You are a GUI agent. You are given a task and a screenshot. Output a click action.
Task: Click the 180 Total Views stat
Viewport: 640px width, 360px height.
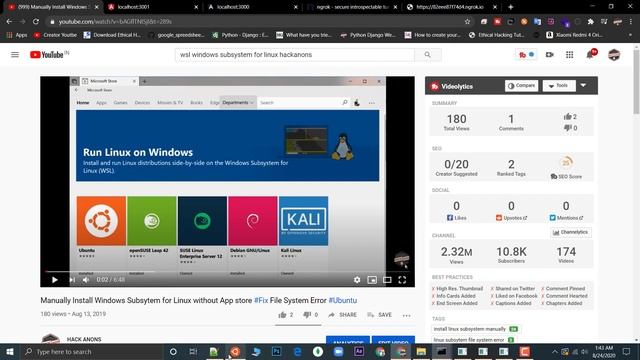[456, 122]
